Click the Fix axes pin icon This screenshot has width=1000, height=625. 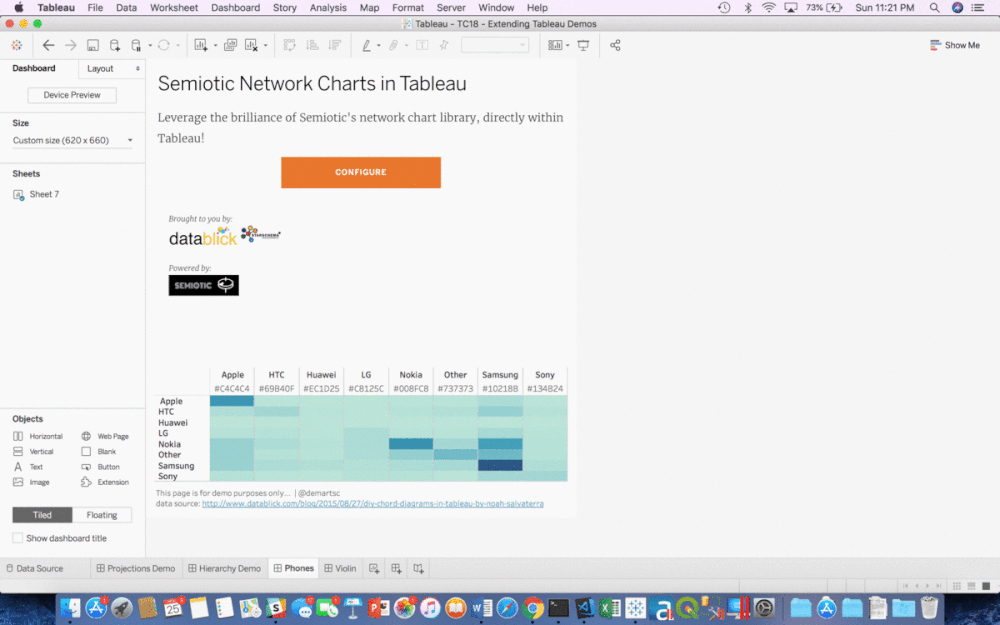tap(444, 45)
